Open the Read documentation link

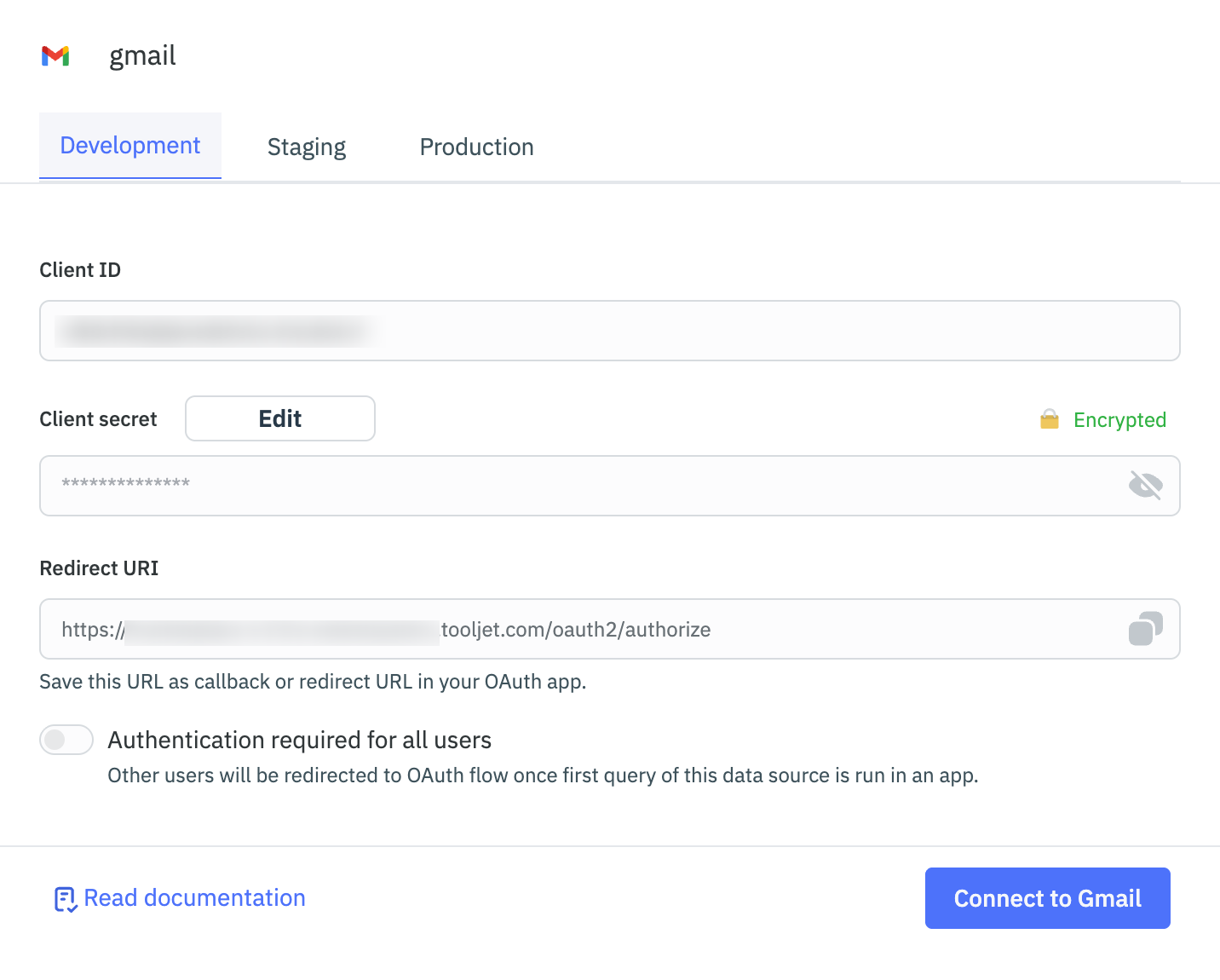pos(194,897)
